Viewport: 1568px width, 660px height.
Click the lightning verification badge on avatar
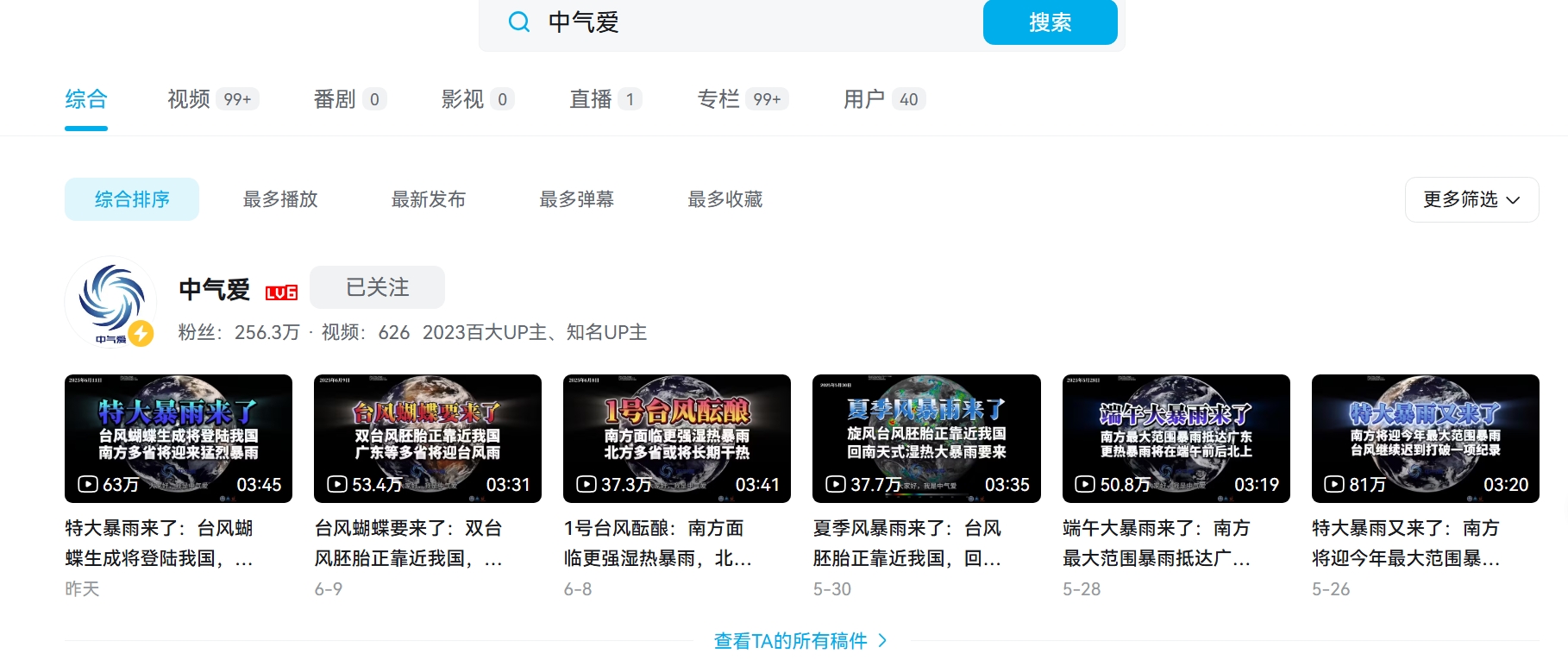(141, 333)
